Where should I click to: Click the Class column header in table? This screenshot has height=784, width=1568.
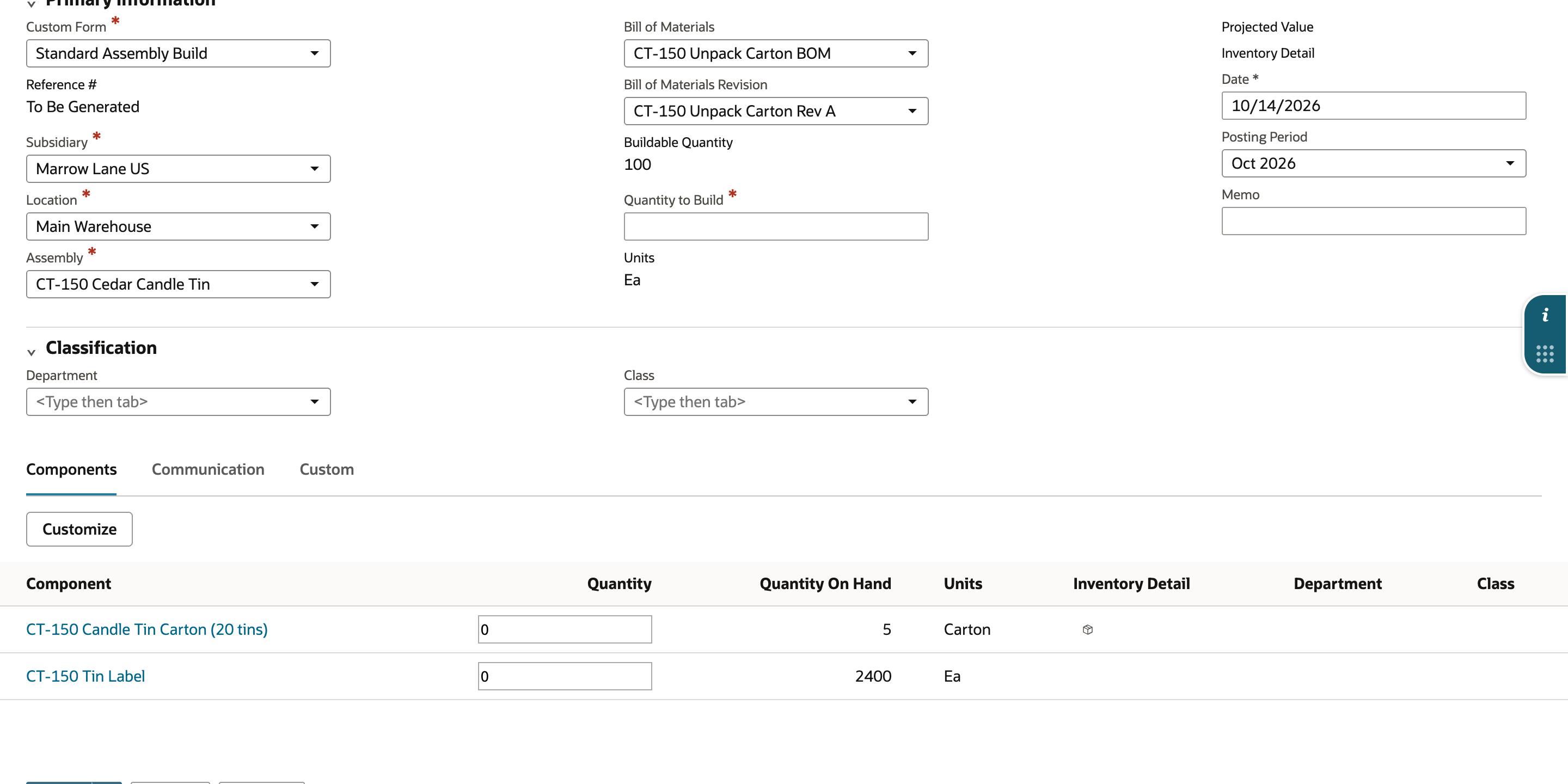click(x=1495, y=584)
